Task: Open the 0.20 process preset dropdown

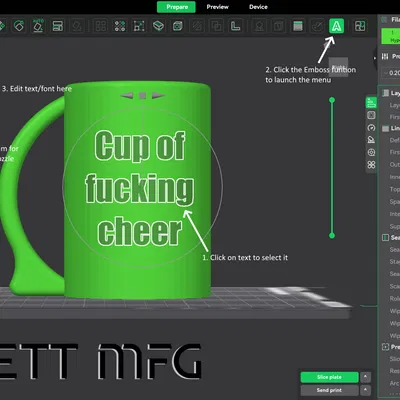Action: coord(391,73)
